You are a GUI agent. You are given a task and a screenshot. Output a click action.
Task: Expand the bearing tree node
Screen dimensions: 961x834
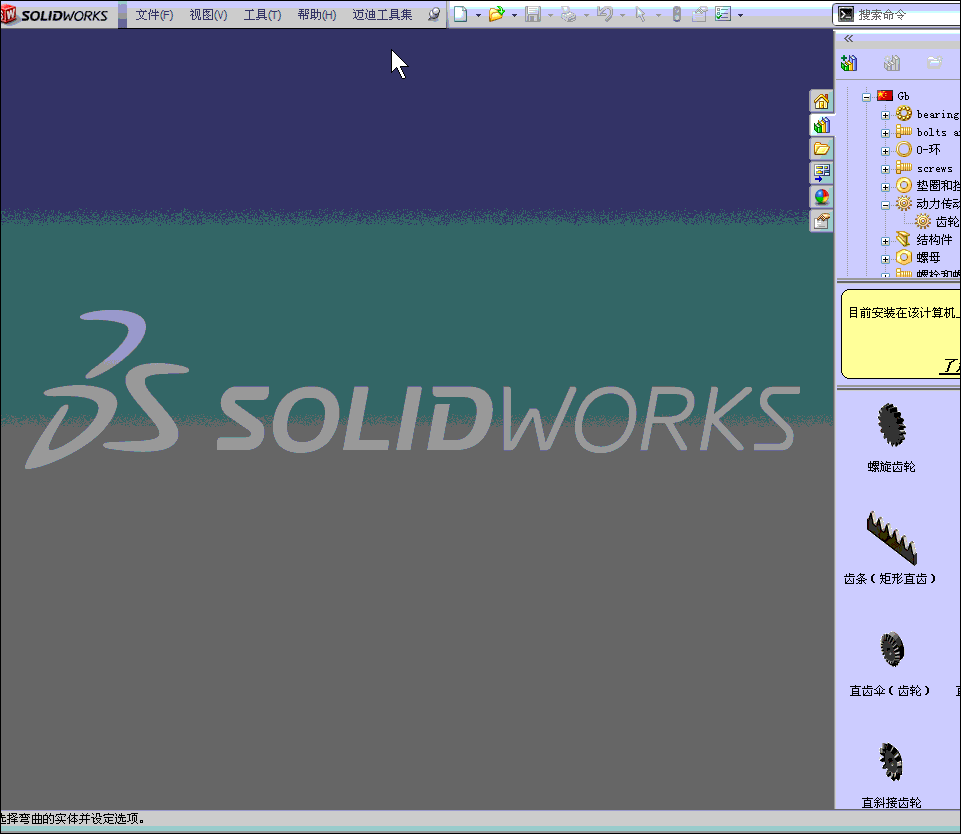(885, 115)
